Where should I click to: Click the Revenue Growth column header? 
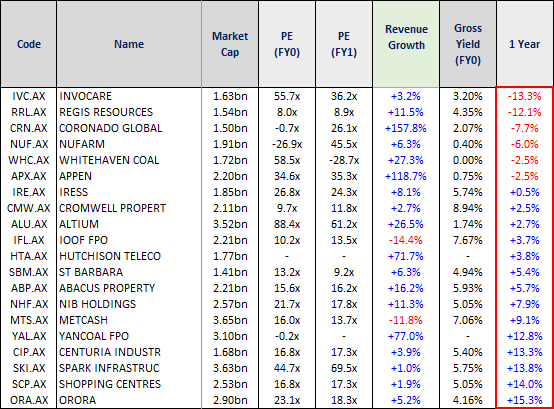tap(406, 44)
